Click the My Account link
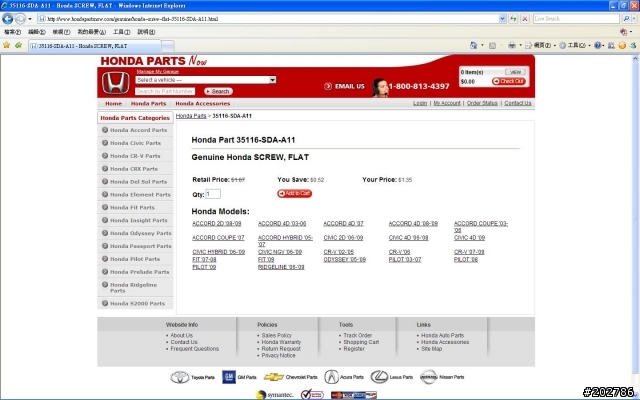640x400 pixels. click(447, 103)
